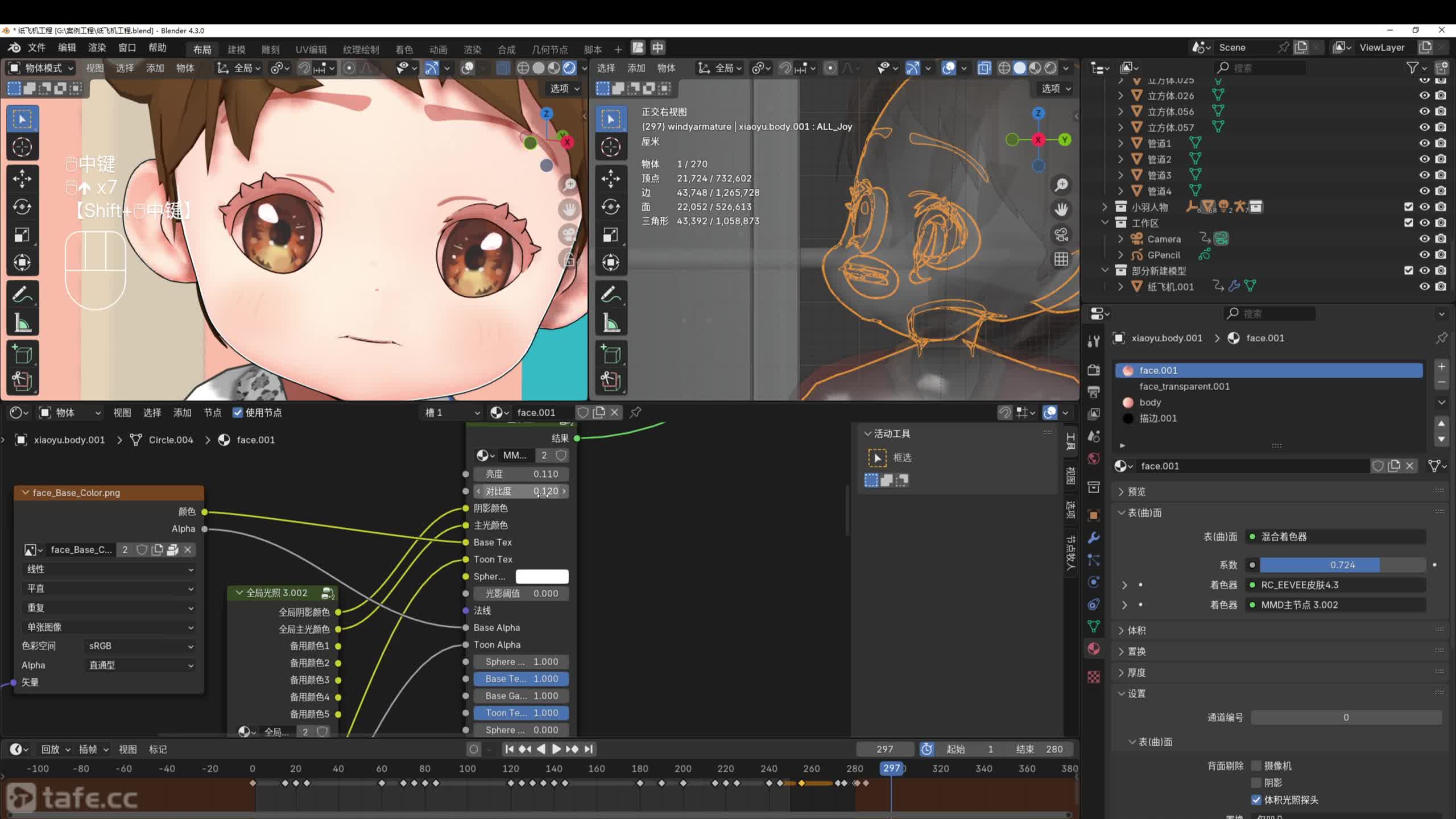1456x819 pixels.
Task: Select the Annotate tool in left viewport
Action: click(x=22, y=294)
